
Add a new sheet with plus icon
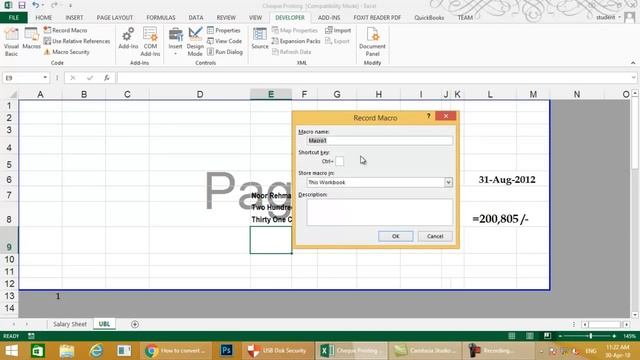[135, 324]
